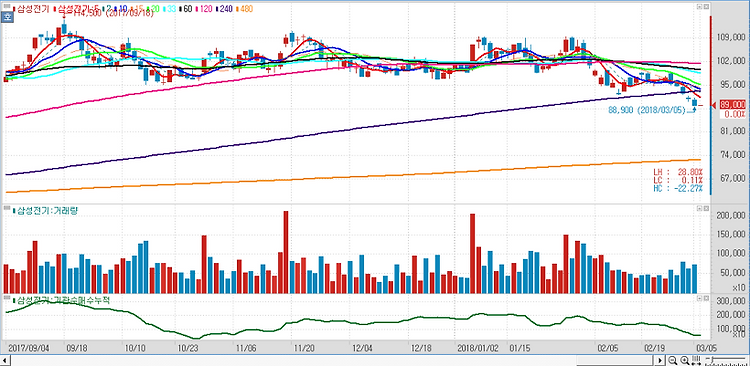This screenshot has height=366, width=750.
Task: Click the 11/20 date axis label
Action: tap(304, 347)
